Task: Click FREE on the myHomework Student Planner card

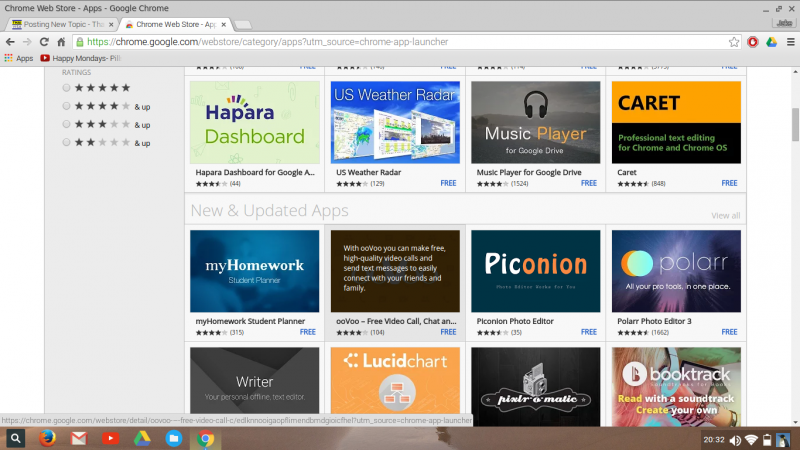Action: (308, 332)
